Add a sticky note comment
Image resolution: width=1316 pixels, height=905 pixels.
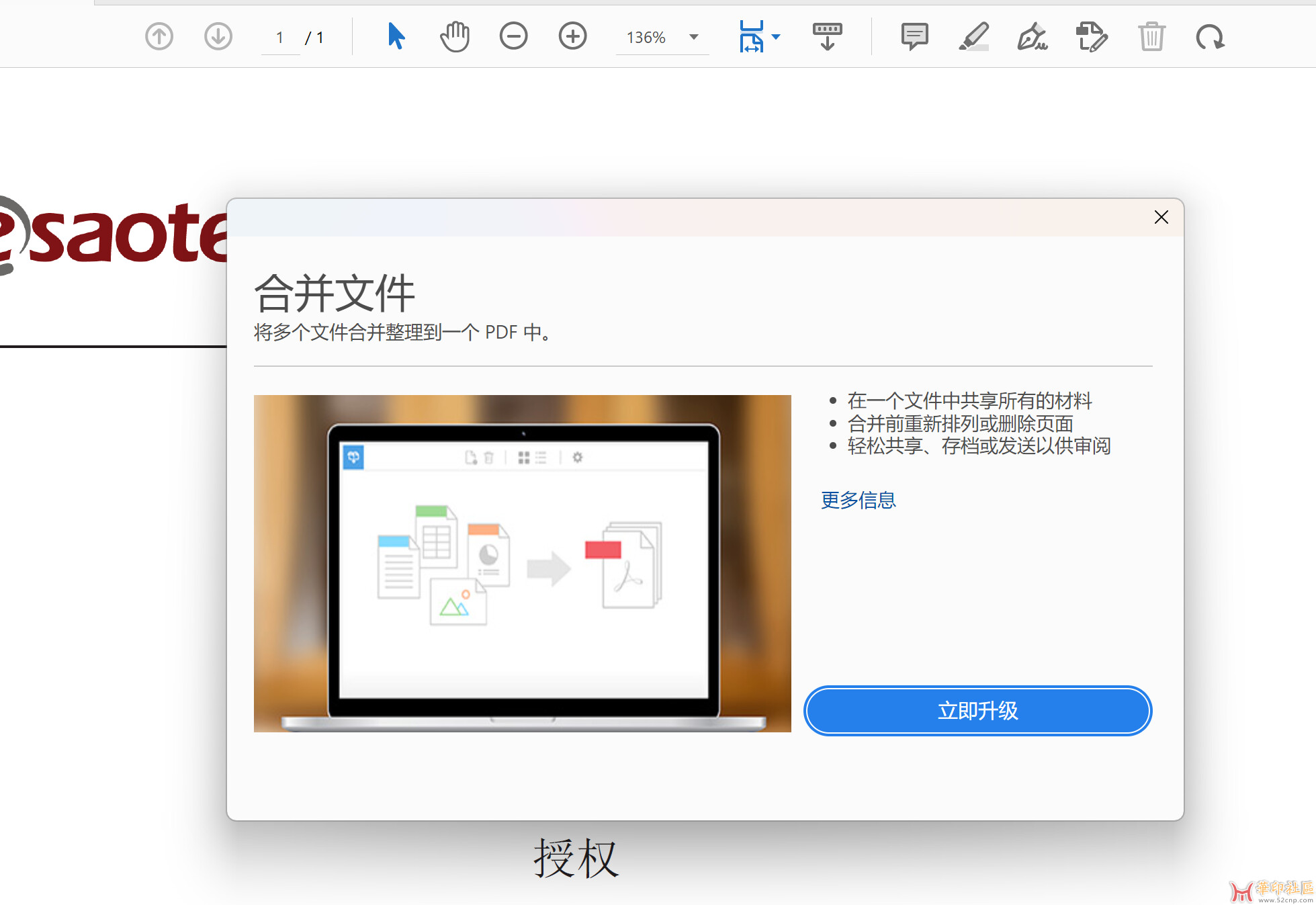[x=914, y=36]
